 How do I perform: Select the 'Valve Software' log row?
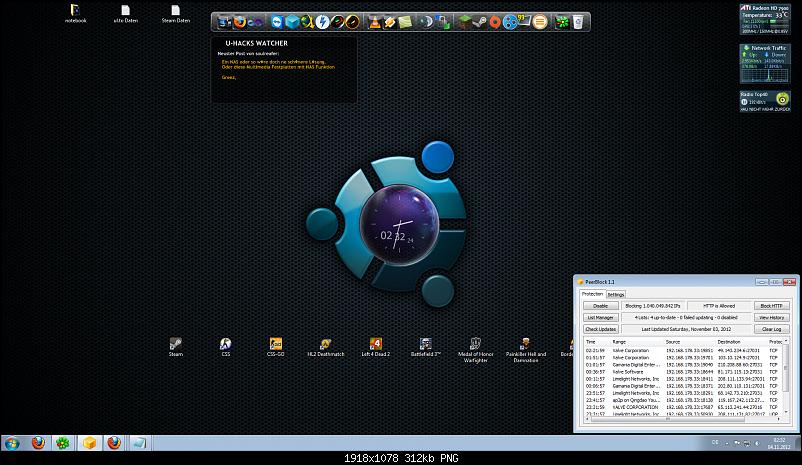pyautogui.click(x=683, y=372)
